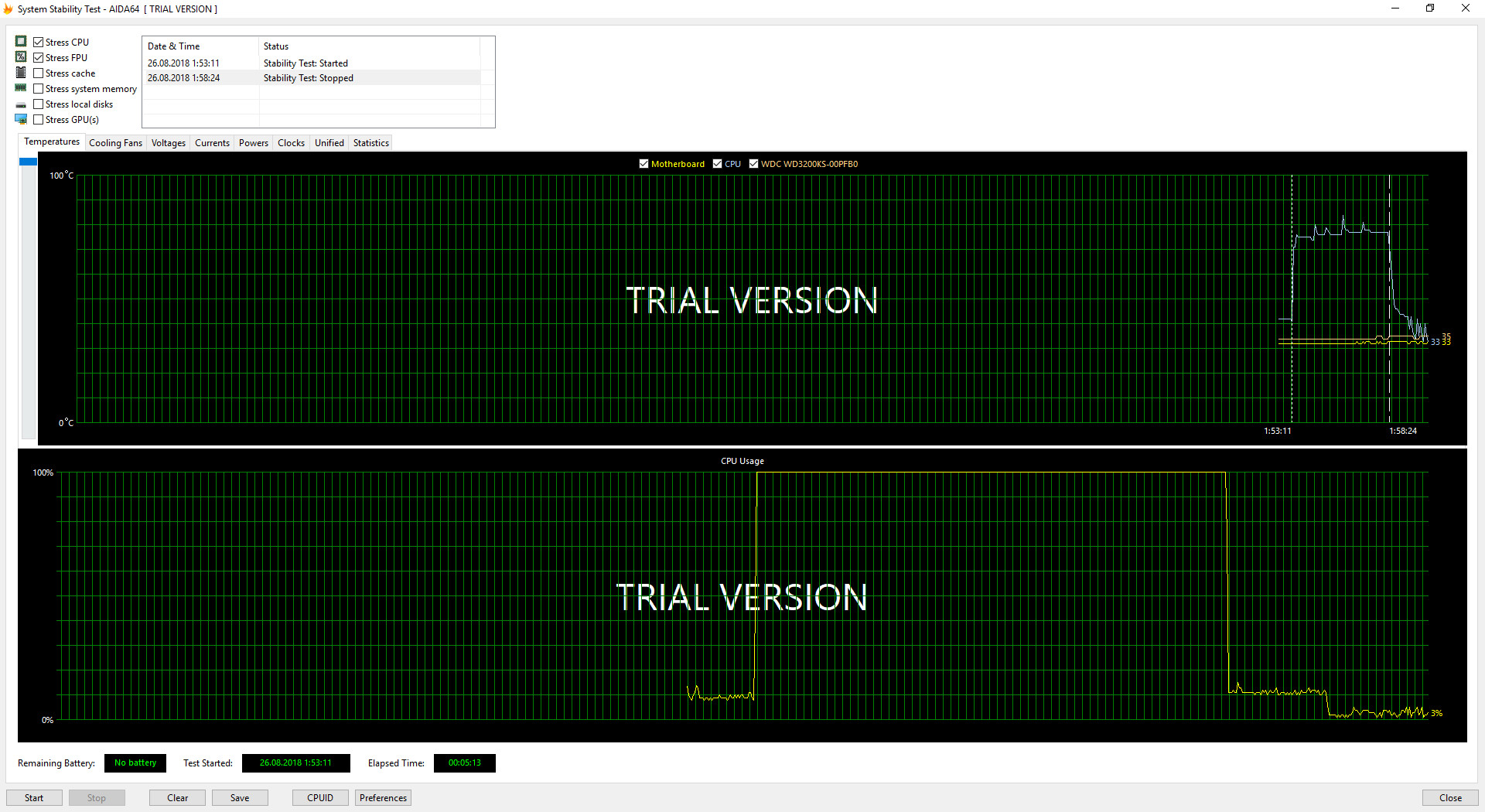Click the Stop button

[x=97, y=798]
